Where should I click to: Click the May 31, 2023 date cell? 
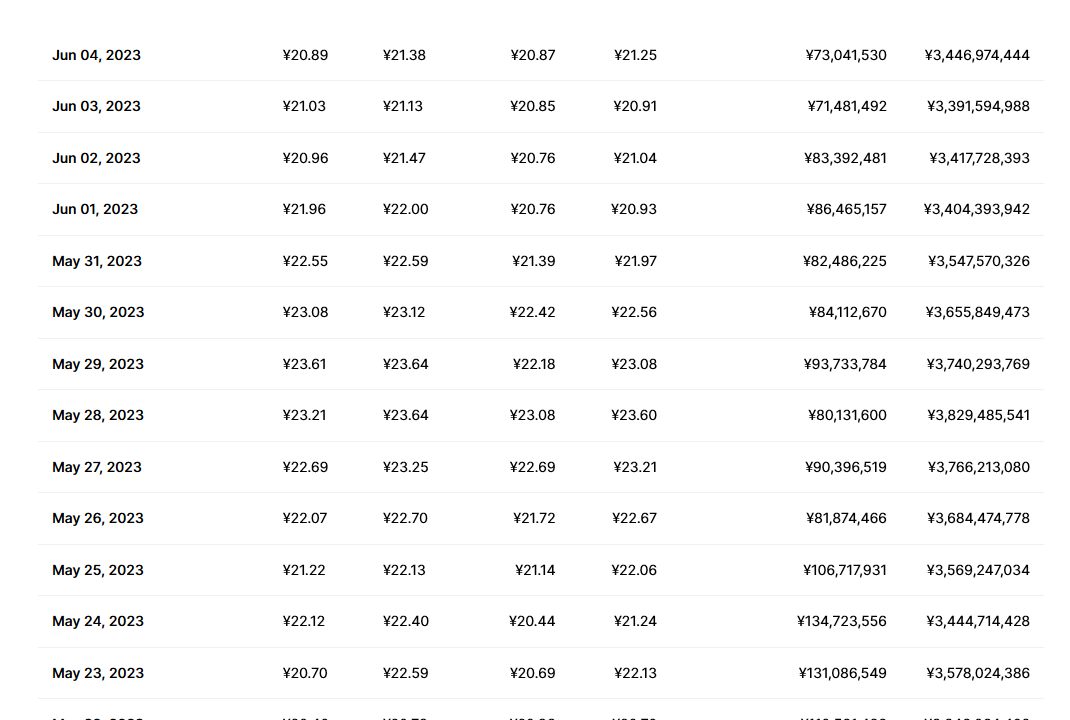pyautogui.click(x=97, y=261)
